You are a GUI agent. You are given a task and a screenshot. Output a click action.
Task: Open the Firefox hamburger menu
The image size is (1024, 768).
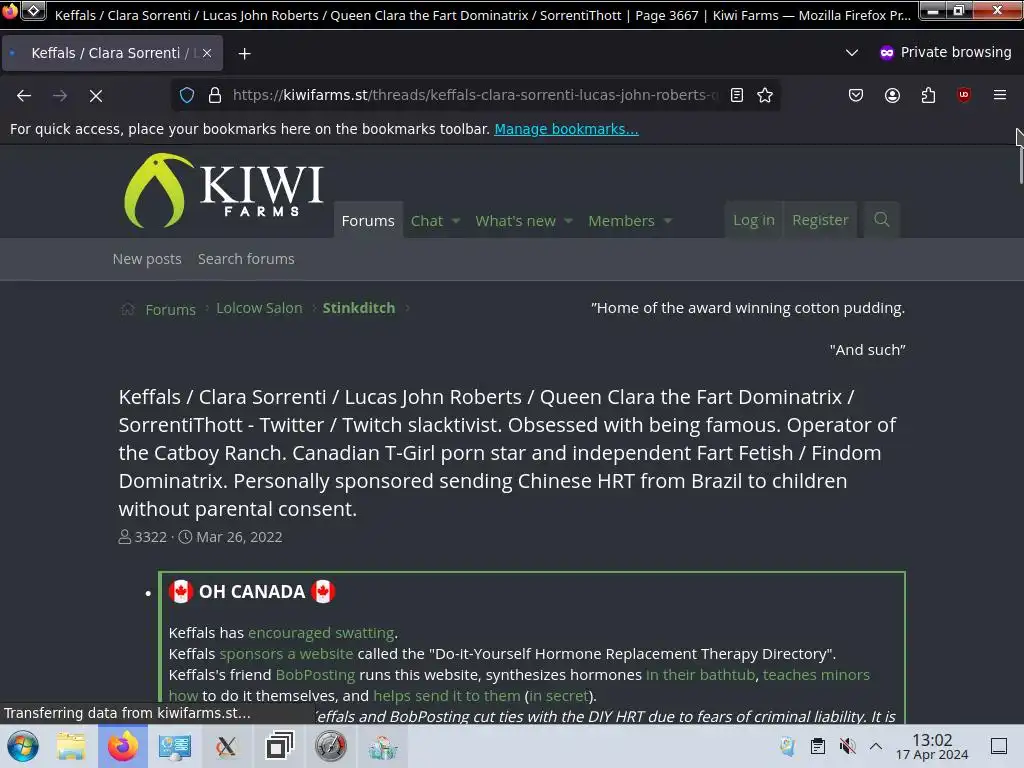[x=1000, y=95]
